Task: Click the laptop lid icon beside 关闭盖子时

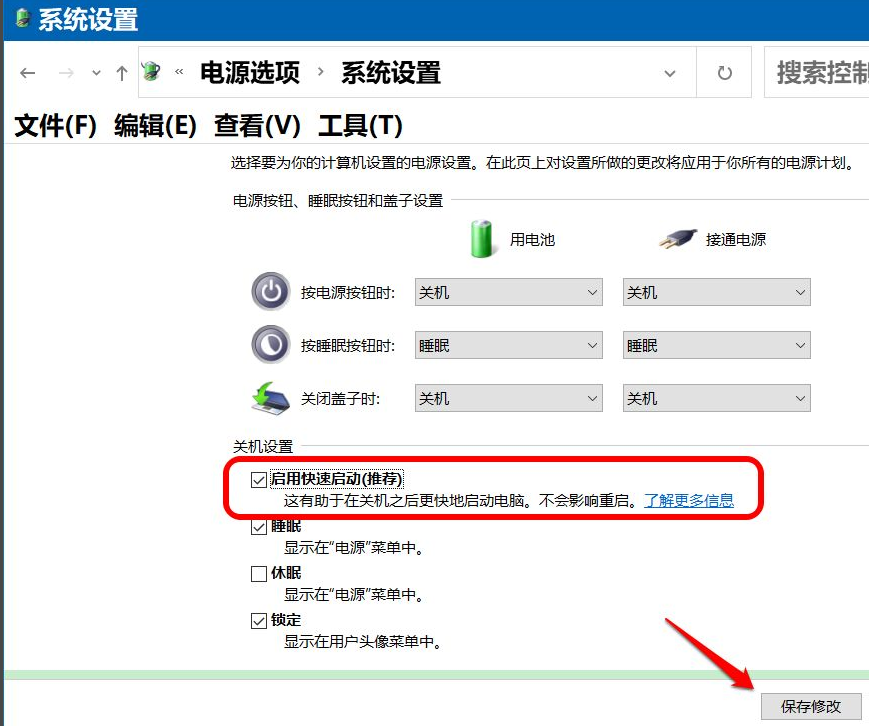Action: coord(270,396)
